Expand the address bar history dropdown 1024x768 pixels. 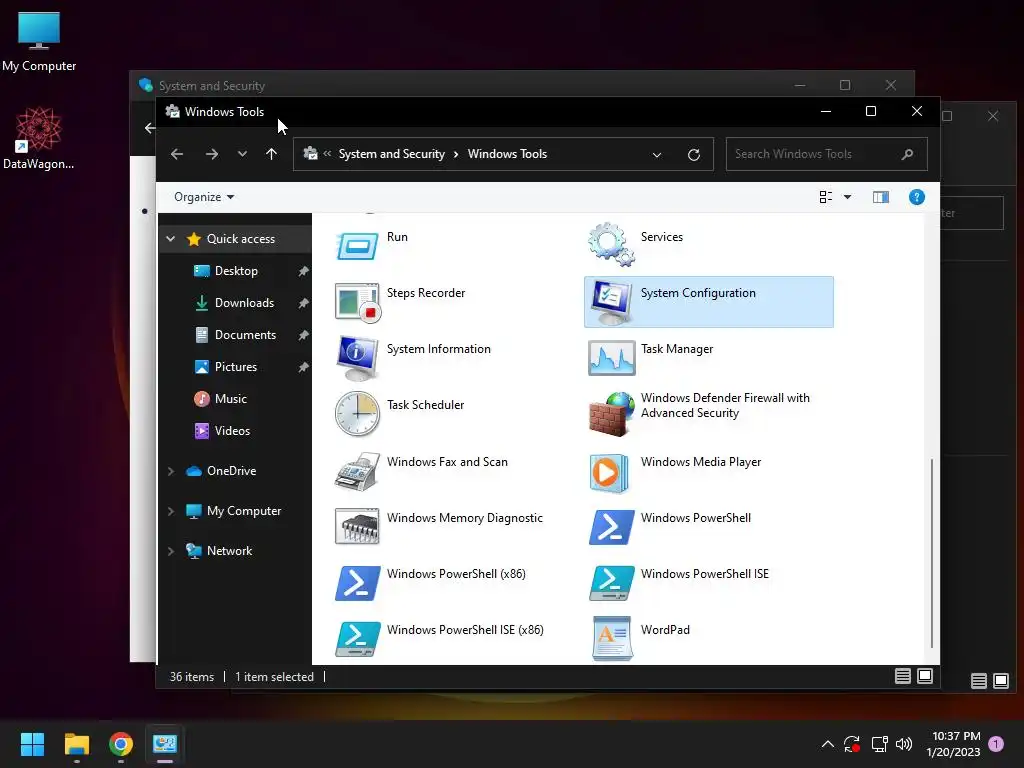(657, 155)
